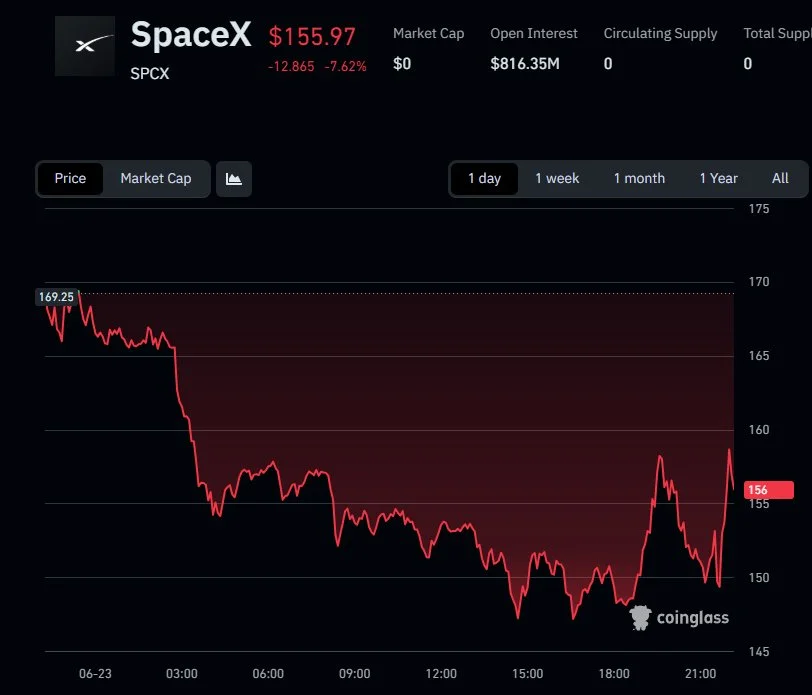Click the Market Cap header label
The width and height of the screenshot is (812, 695).
click(428, 34)
